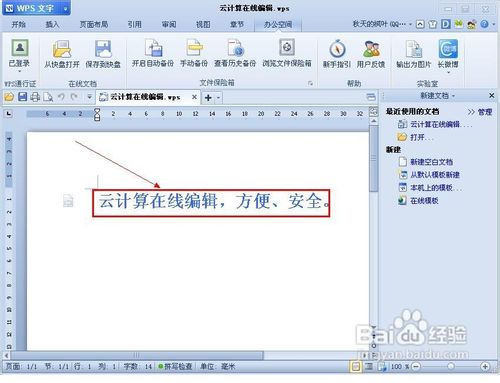Click the zoom slider handle
500x383 pixels.
(x=451, y=367)
